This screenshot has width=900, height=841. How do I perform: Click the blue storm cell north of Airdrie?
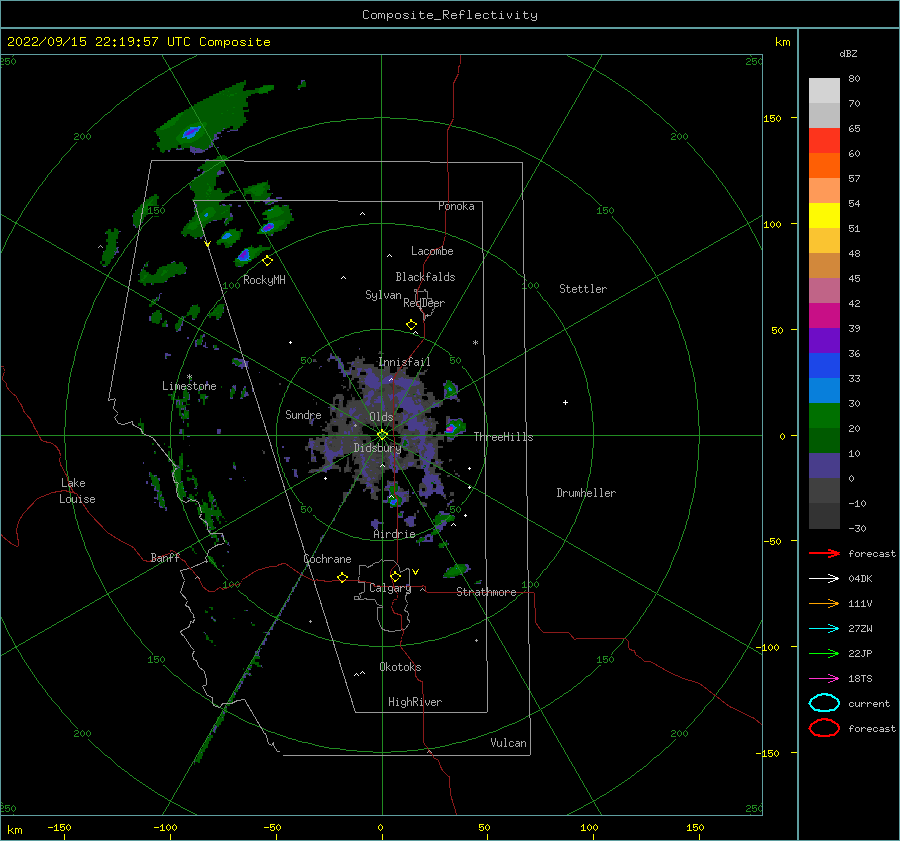(x=394, y=501)
